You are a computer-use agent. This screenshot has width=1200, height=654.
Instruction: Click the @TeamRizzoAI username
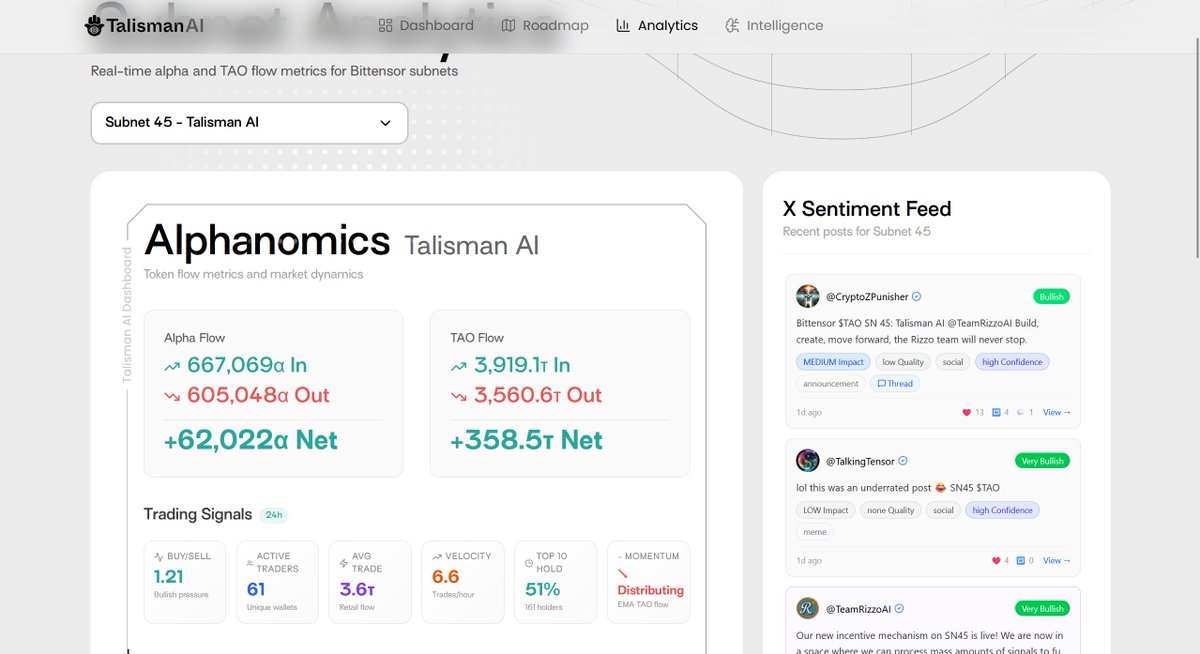pyautogui.click(x=858, y=608)
